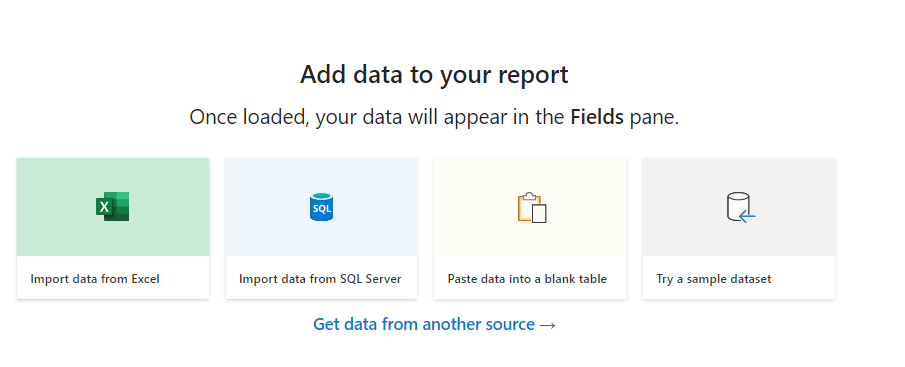
Task: Select the 'Paste data into a blank table' label
Action: pos(527,279)
